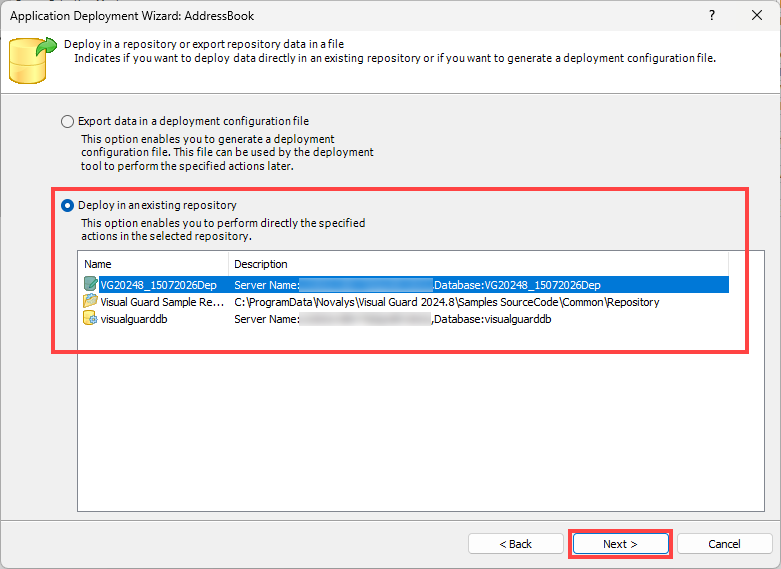This screenshot has height=569, width=781.
Task: Click the Next > button
Action: click(x=620, y=544)
